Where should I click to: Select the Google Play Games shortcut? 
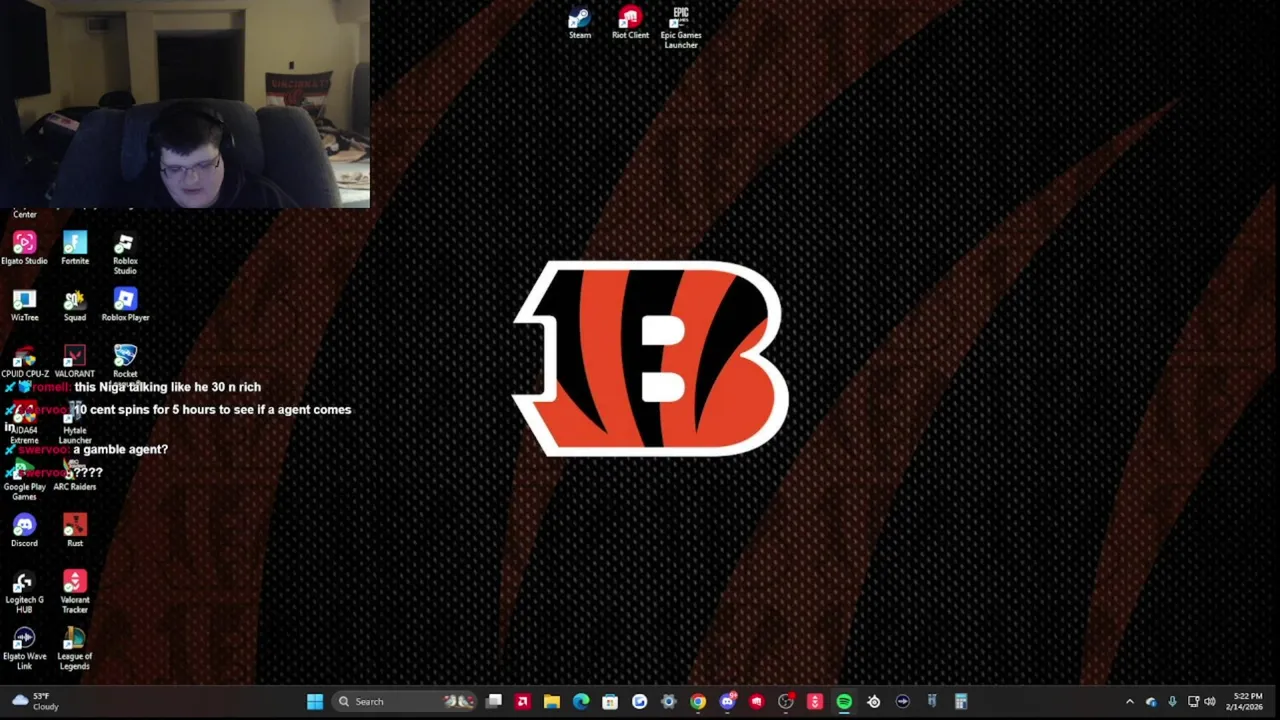(x=24, y=480)
